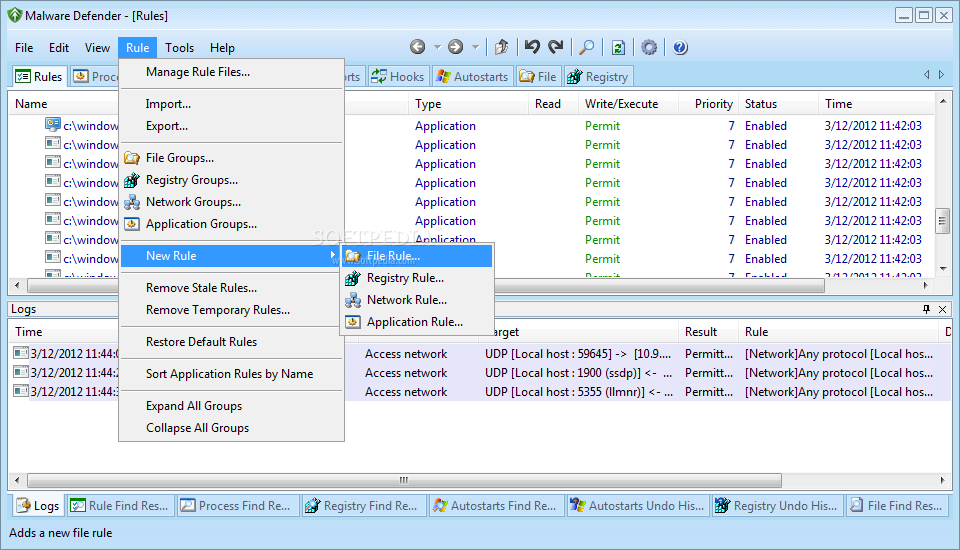This screenshot has height=550, width=960.
Task: Pin the Logs panel with pushpin icon
Action: (x=926, y=309)
